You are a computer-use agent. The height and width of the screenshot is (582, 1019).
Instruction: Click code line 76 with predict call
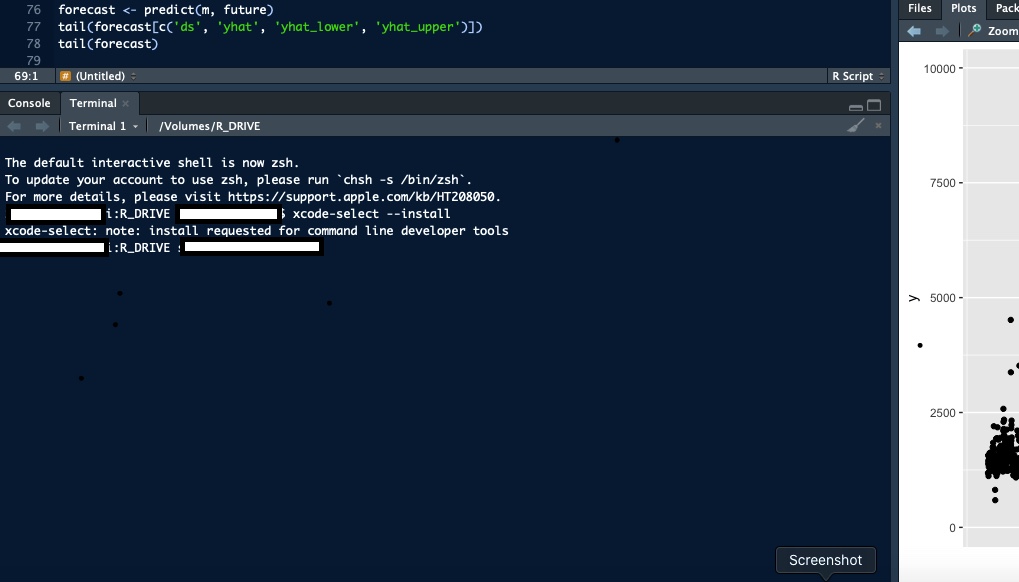[166, 10]
